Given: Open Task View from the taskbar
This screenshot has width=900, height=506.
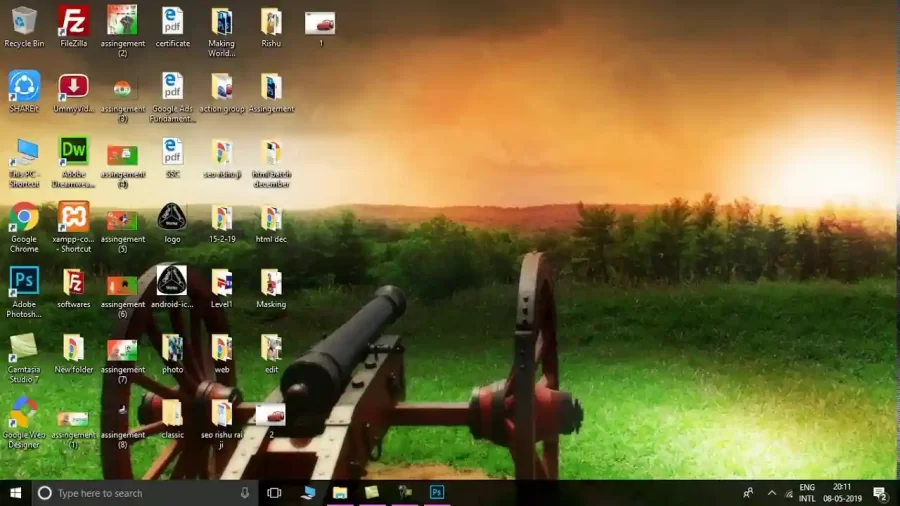Looking at the screenshot, I should [x=274, y=493].
